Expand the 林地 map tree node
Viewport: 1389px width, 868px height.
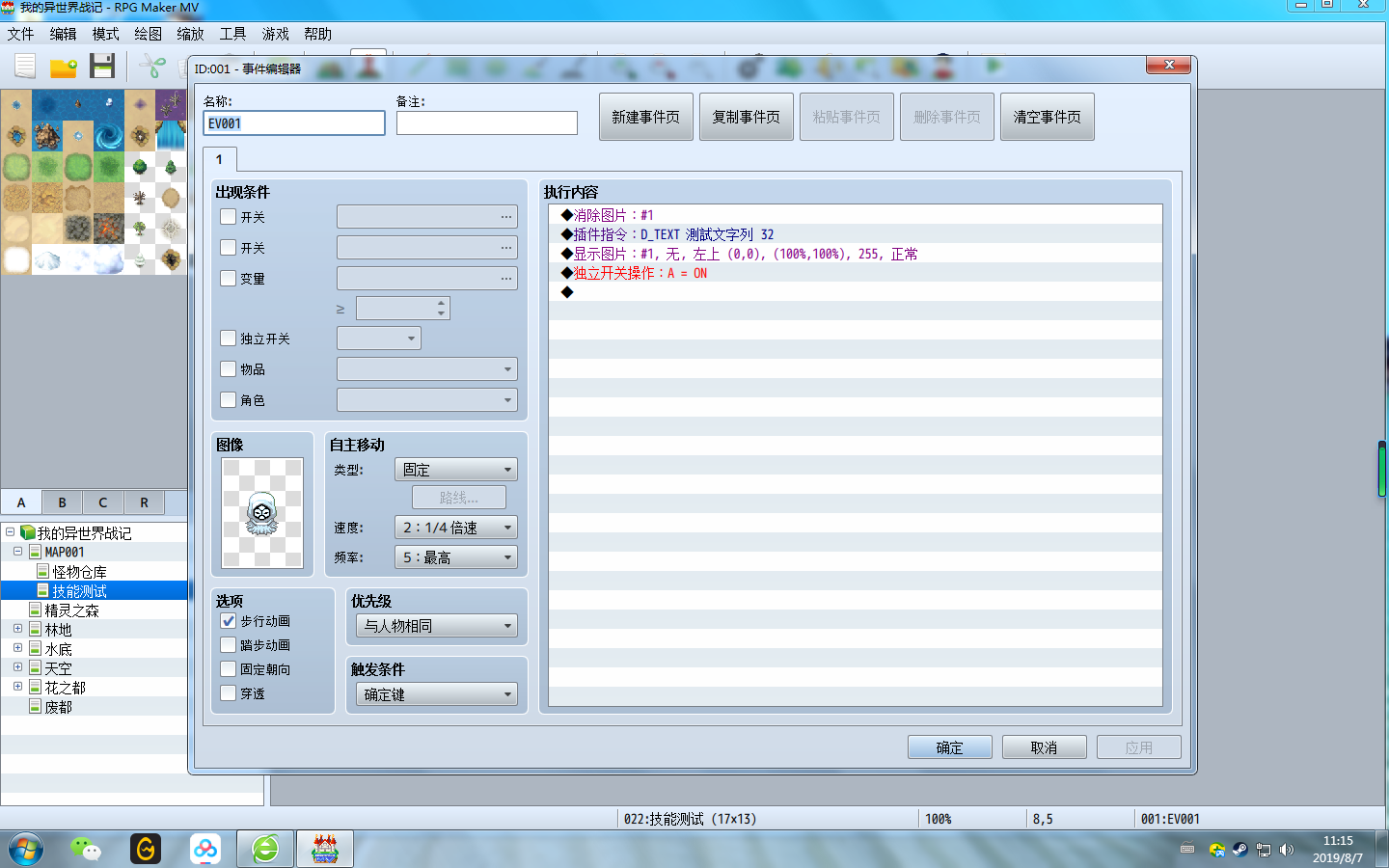(17, 629)
